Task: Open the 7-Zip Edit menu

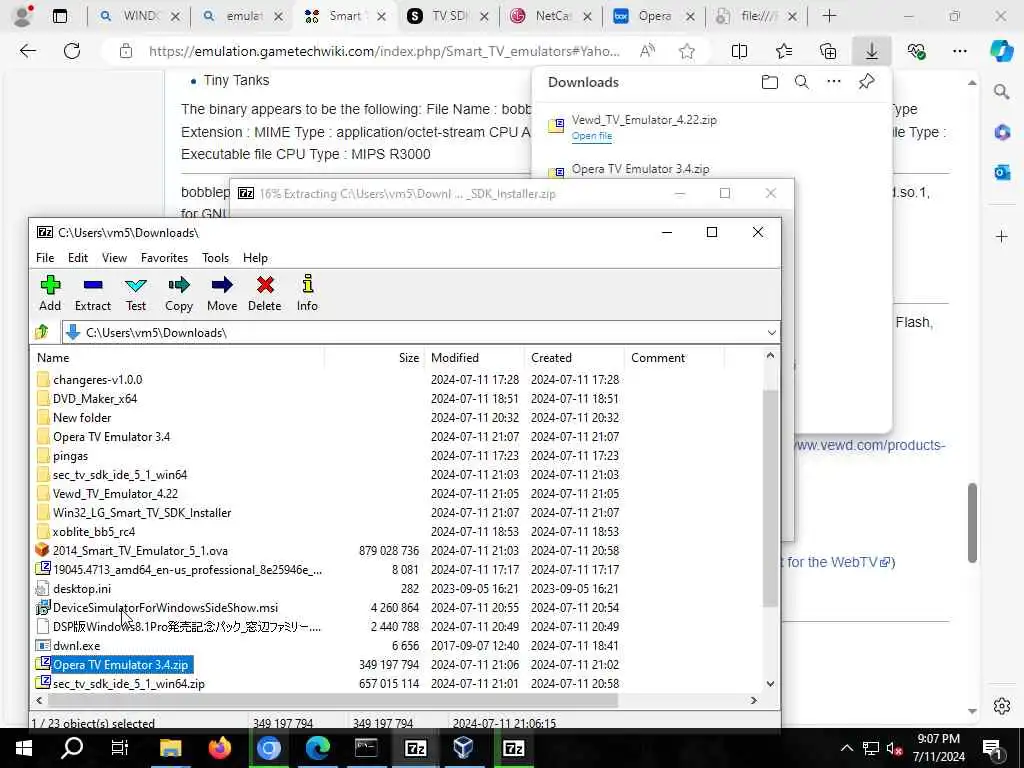Action: 78,257
